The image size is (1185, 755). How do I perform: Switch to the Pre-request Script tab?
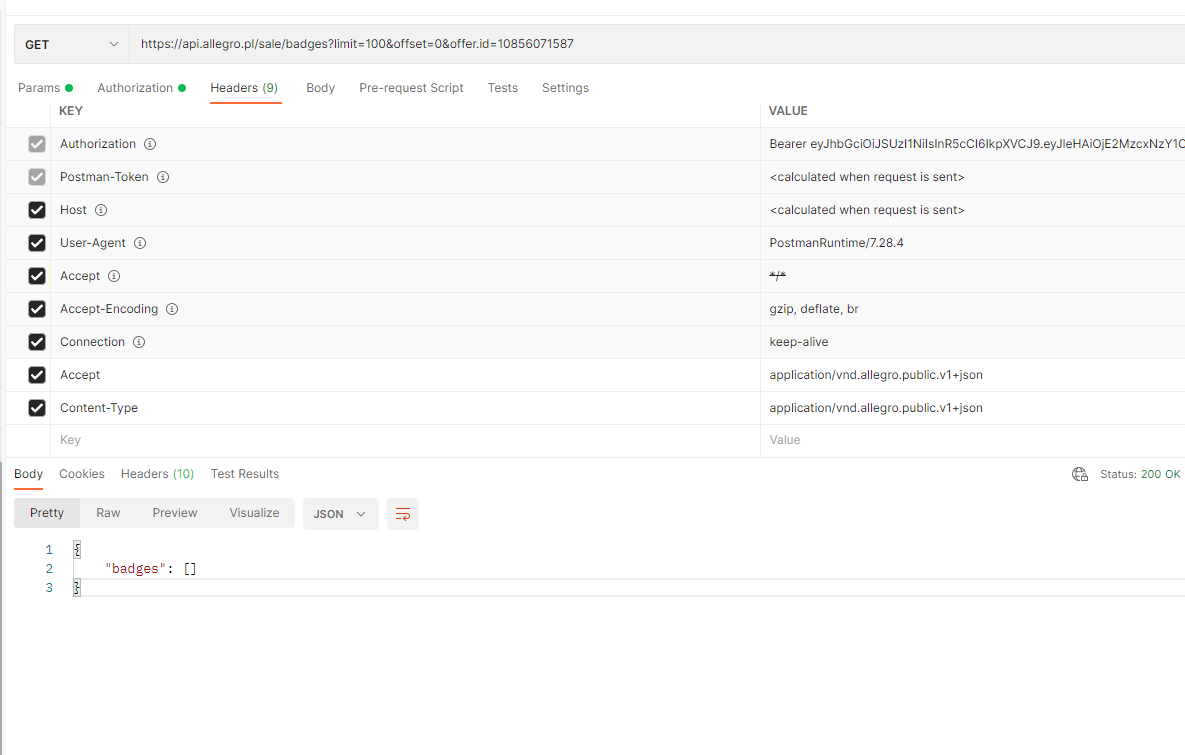coord(411,88)
